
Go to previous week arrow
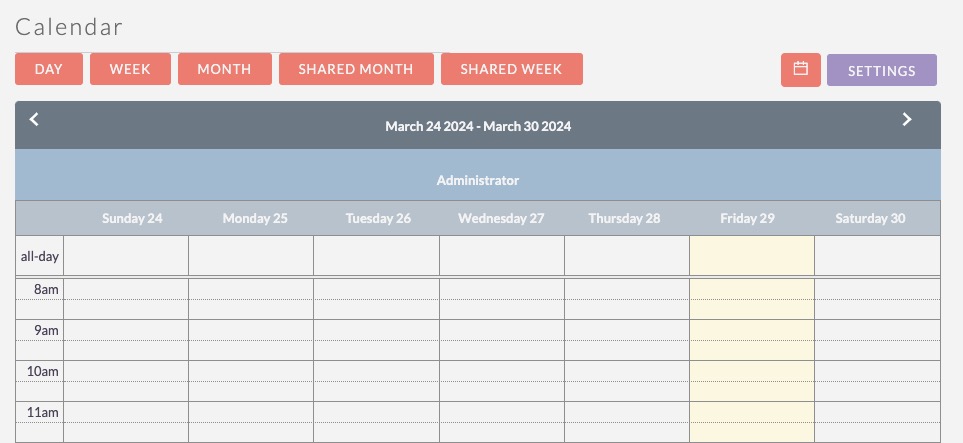point(34,120)
